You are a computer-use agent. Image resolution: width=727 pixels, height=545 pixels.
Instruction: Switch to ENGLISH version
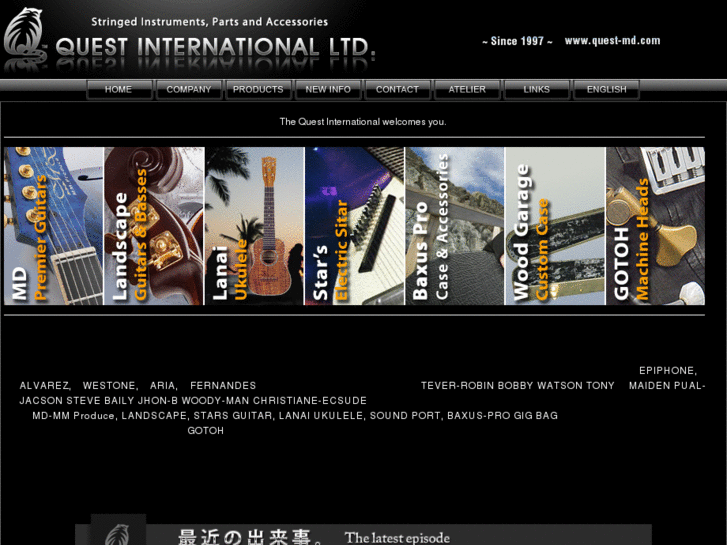[606, 90]
